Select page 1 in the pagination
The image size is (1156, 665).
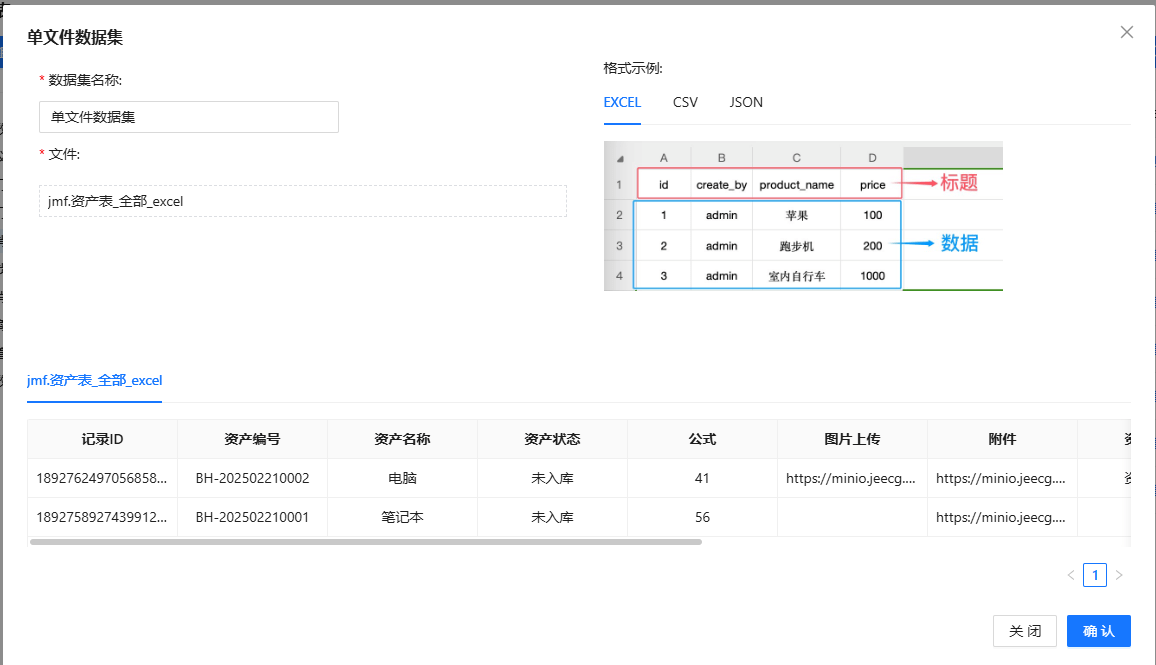[x=1095, y=575]
